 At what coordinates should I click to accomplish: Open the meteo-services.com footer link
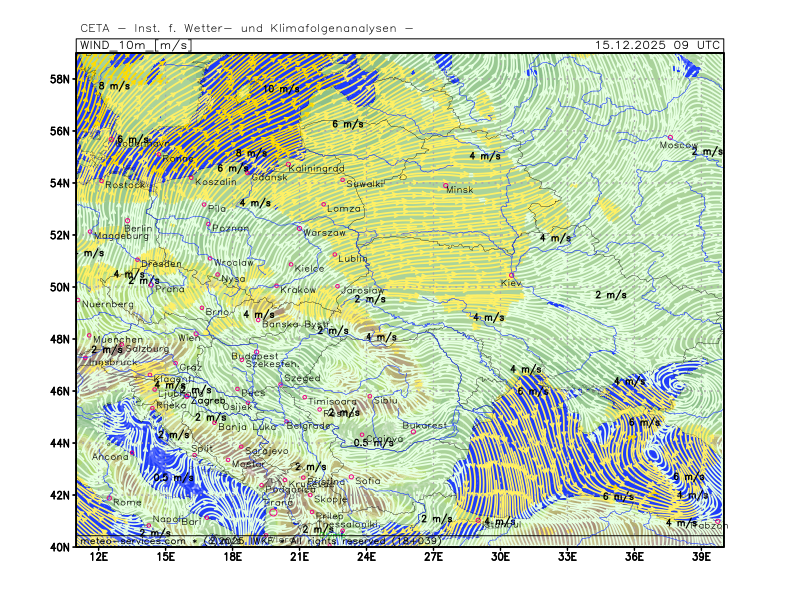click(x=132, y=541)
